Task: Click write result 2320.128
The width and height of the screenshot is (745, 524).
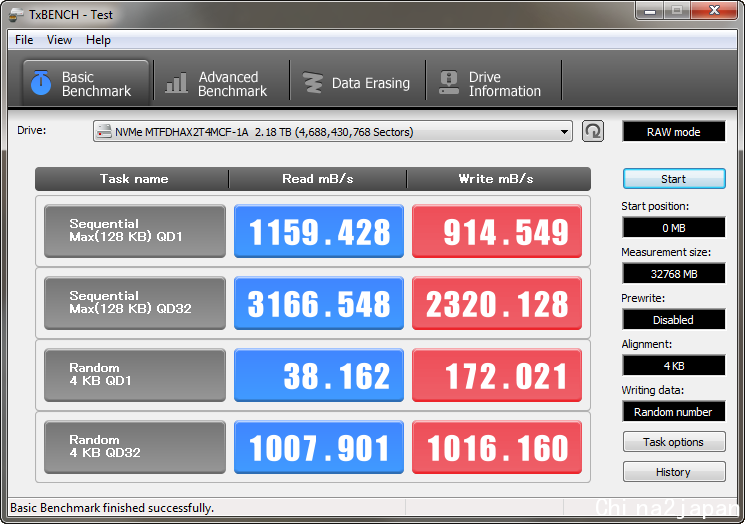Action: (x=497, y=303)
